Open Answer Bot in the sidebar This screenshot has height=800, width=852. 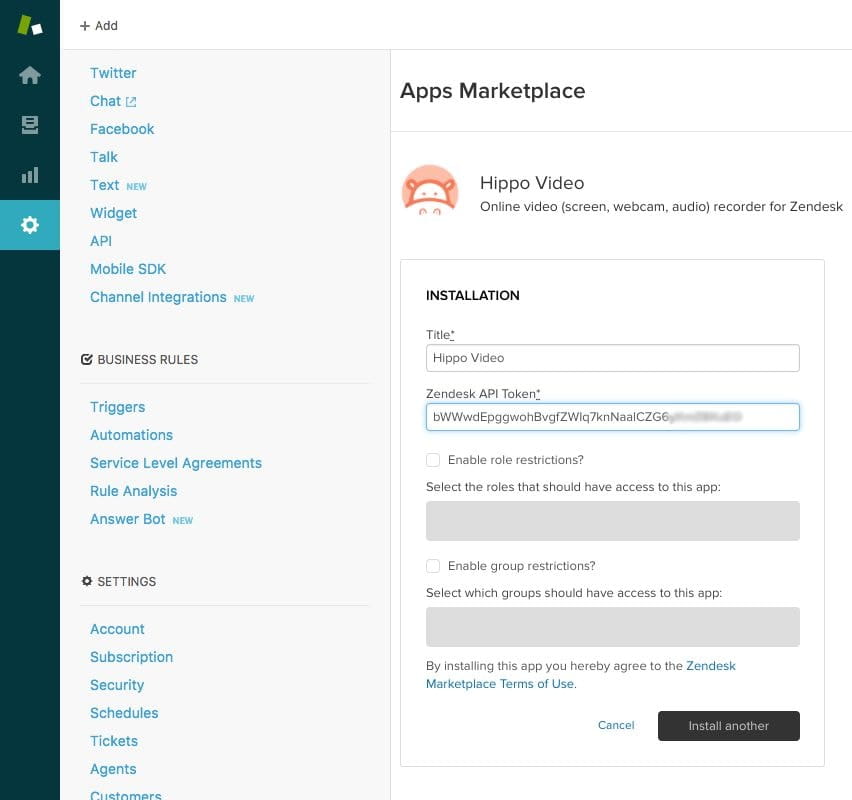click(x=128, y=519)
